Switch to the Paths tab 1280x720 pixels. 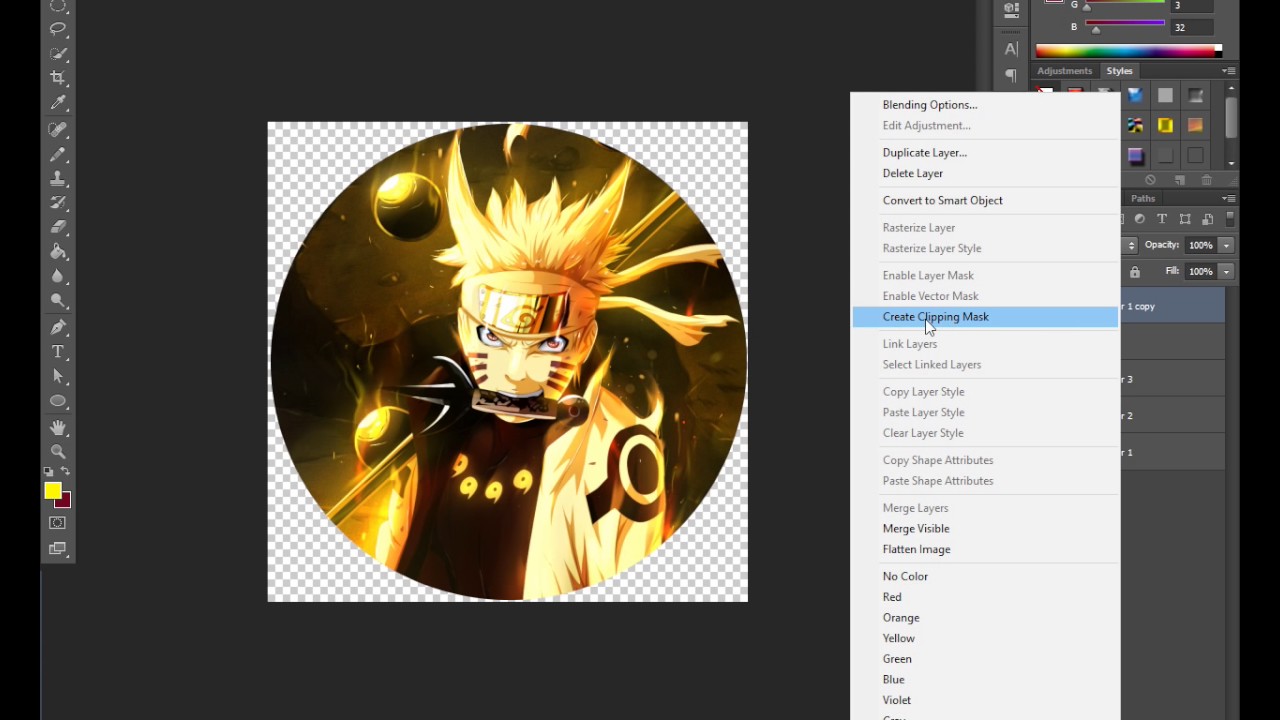[x=1143, y=198]
